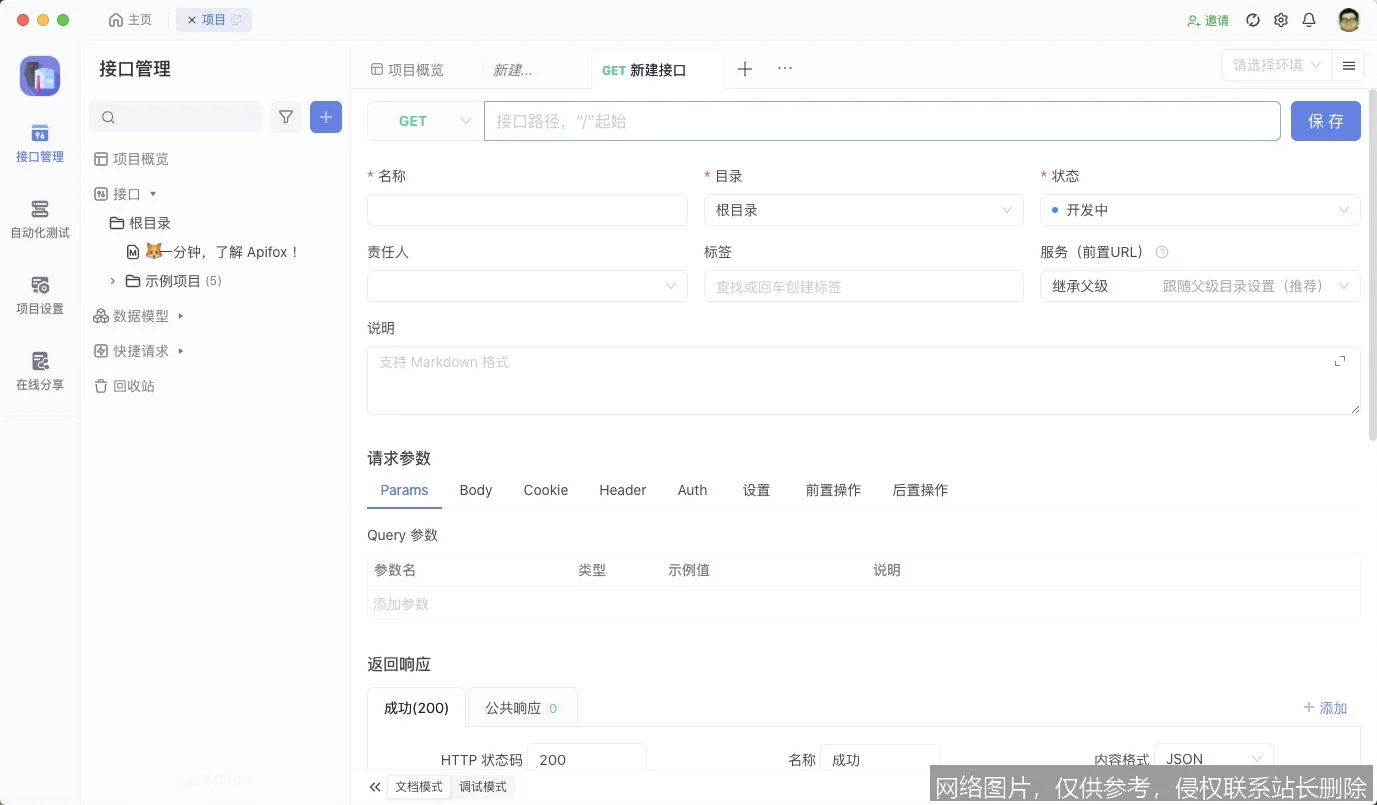Open the GET method dropdown

pyautogui.click(x=426, y=121)
